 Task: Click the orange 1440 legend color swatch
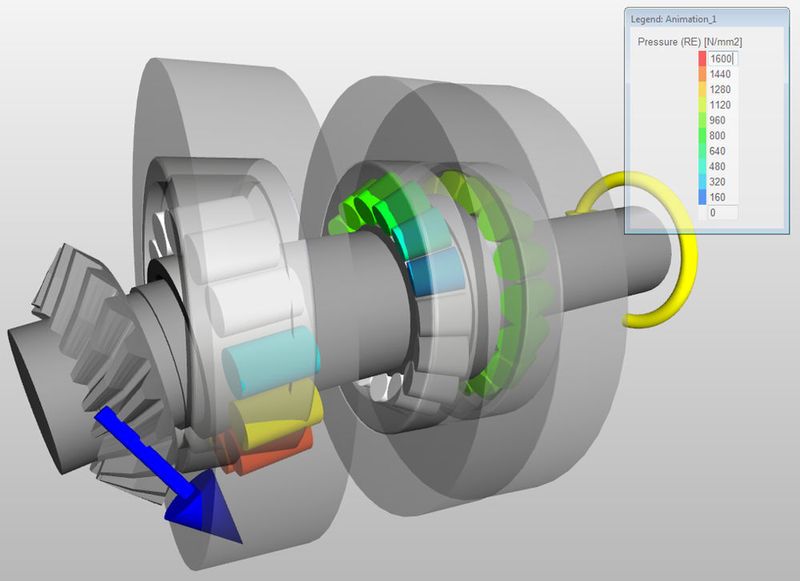701,75
